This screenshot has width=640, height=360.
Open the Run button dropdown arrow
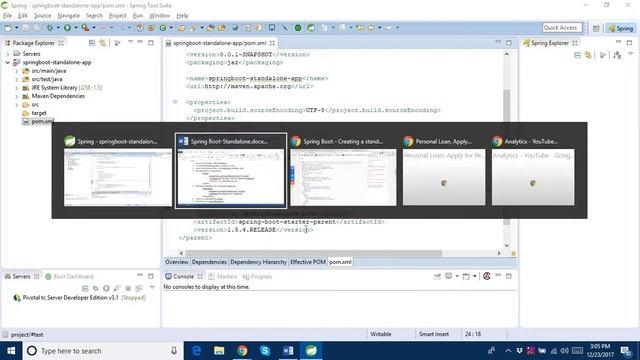tap(76, 28)
